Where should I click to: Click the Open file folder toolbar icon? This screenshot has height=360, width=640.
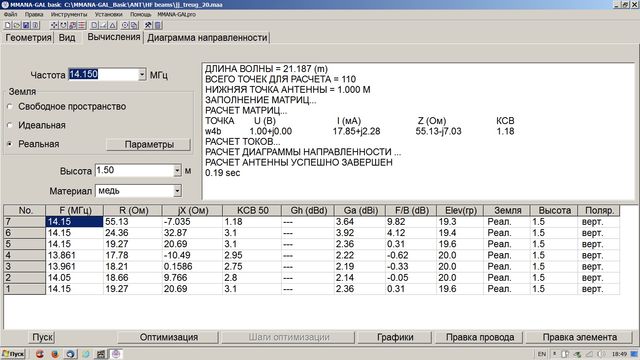pos(17,25)
